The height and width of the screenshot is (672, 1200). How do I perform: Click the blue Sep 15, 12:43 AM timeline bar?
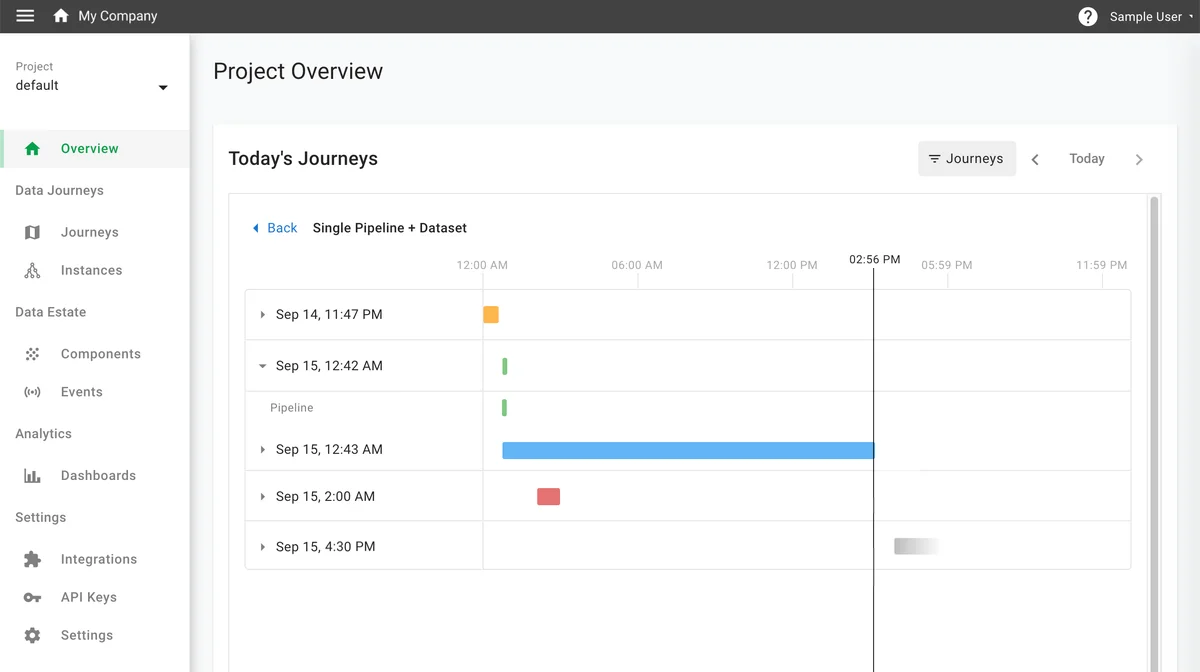(687, 451)
